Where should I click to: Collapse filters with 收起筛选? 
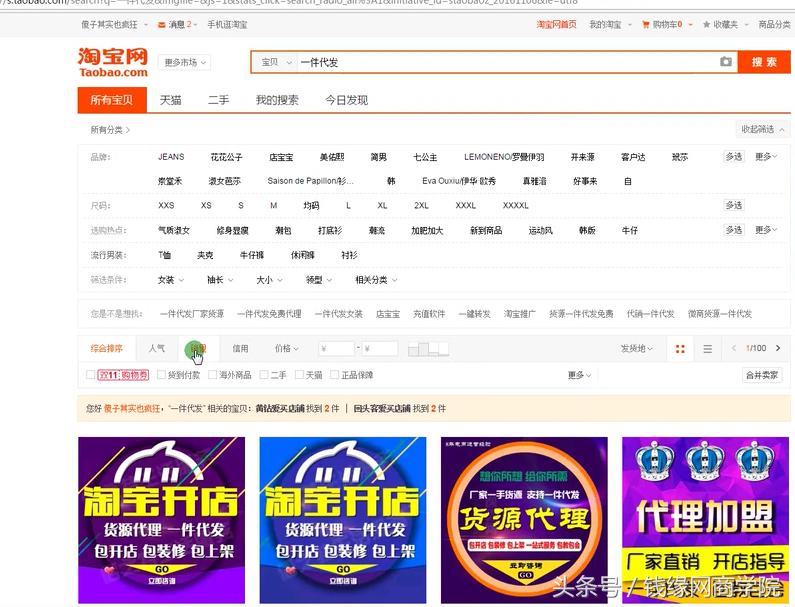click(x=763, y=129)
